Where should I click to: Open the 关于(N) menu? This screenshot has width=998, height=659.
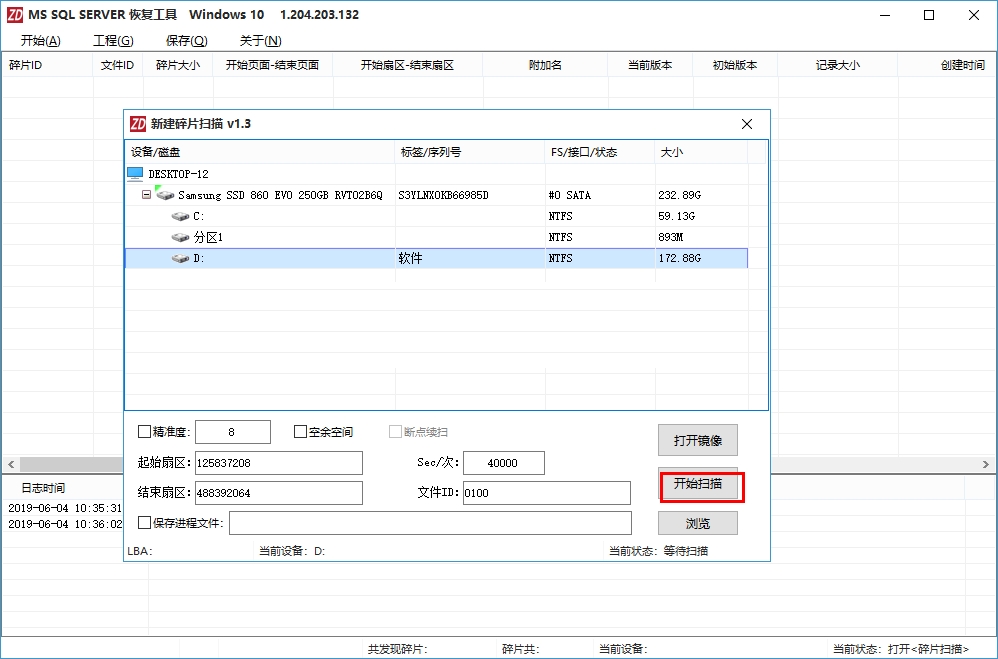(x=260, y=41)
